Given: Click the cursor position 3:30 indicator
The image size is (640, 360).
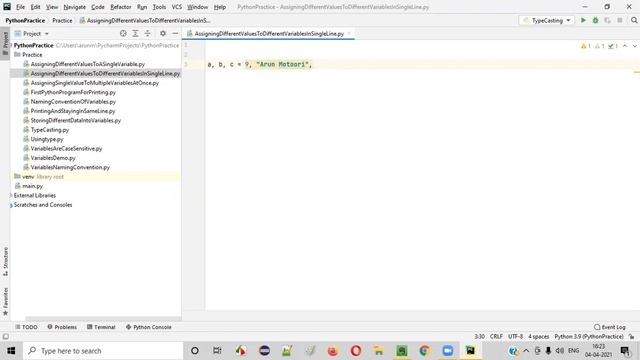Looking at the screenshot, I should click(x=479, y=337).
